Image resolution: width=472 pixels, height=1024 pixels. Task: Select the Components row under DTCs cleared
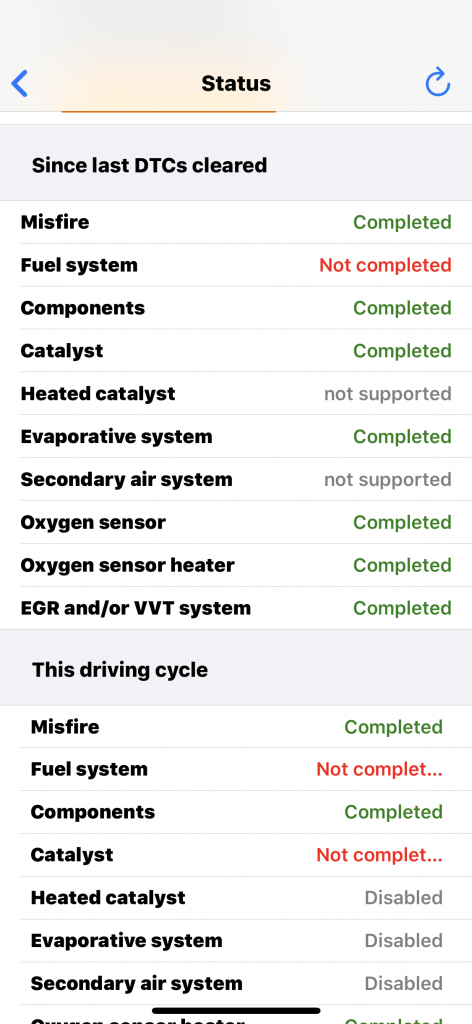(236, 308)
